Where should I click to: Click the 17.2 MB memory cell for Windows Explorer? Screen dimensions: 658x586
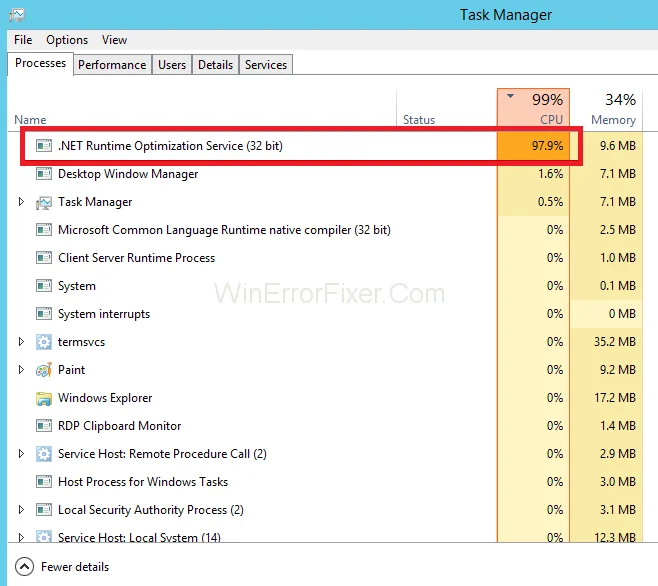(x=607, y=398)
